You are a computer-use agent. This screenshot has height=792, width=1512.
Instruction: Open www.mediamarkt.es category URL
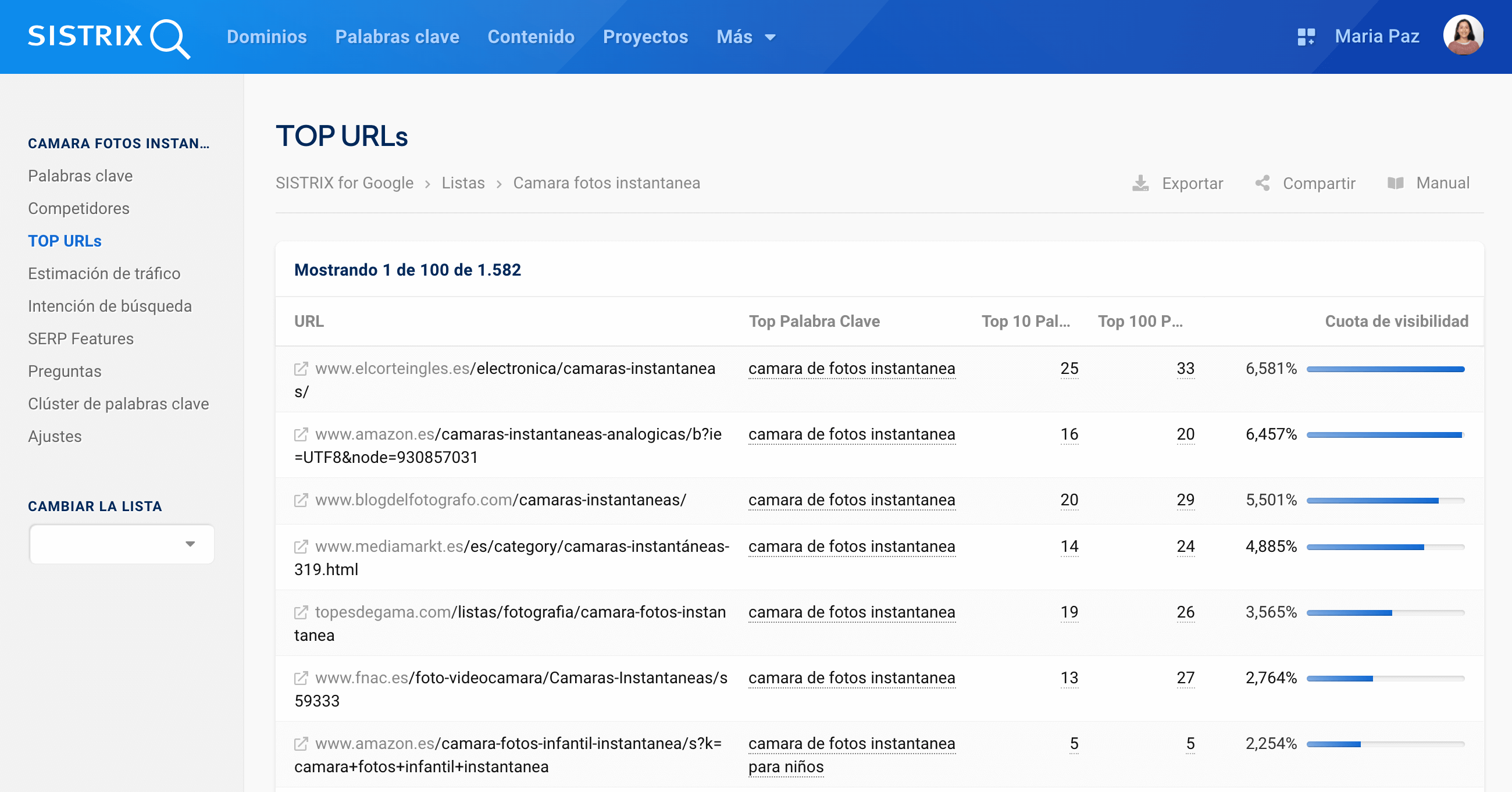(x=512, y=558)
